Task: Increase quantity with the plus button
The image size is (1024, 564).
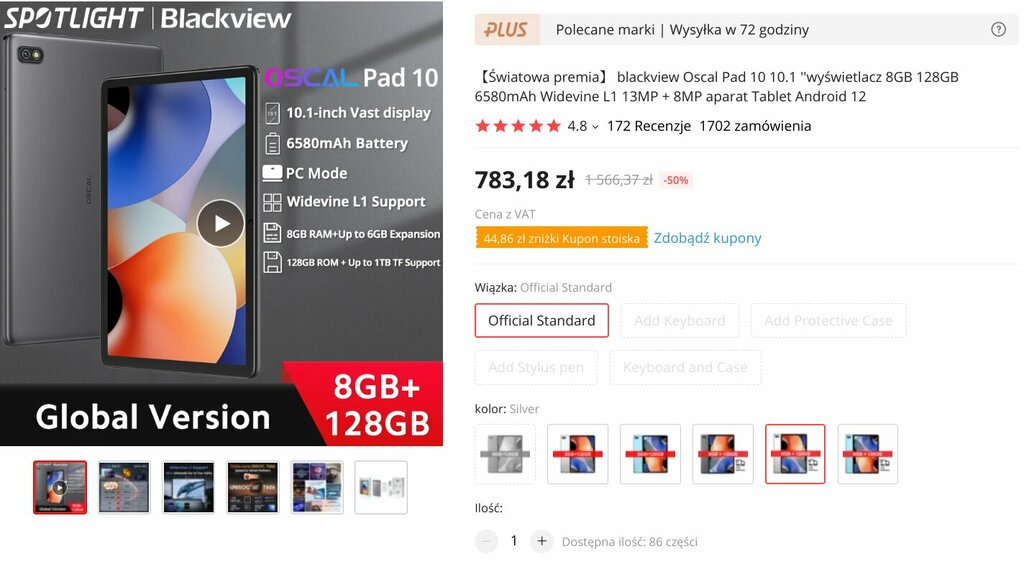Action: (x=541, y=541)
